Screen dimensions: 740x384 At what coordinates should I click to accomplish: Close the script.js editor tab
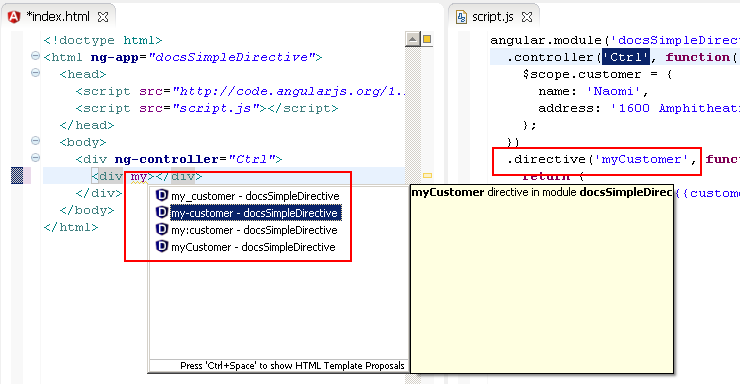527,17
